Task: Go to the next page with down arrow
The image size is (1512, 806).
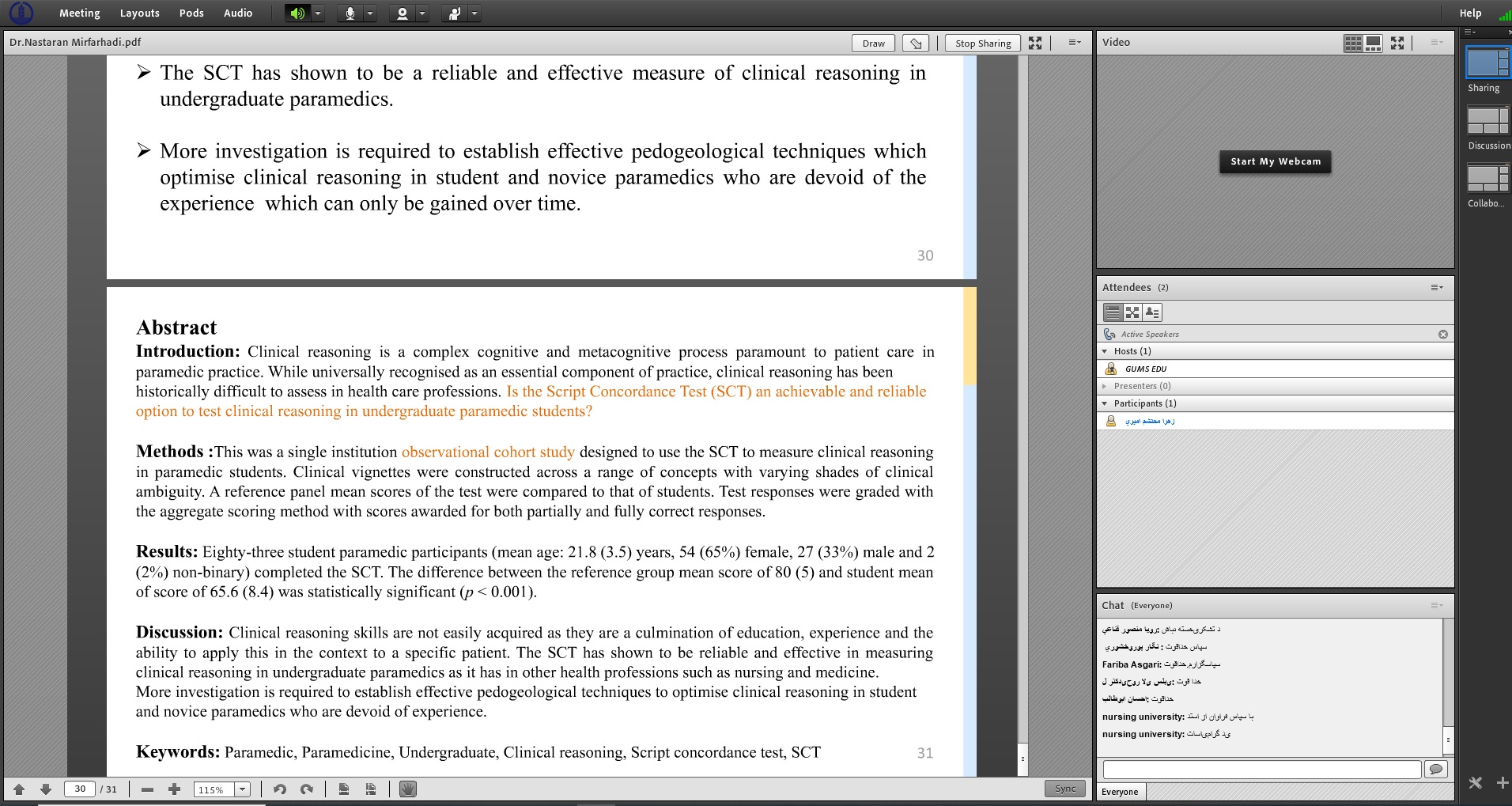Action: click(46, 789)
